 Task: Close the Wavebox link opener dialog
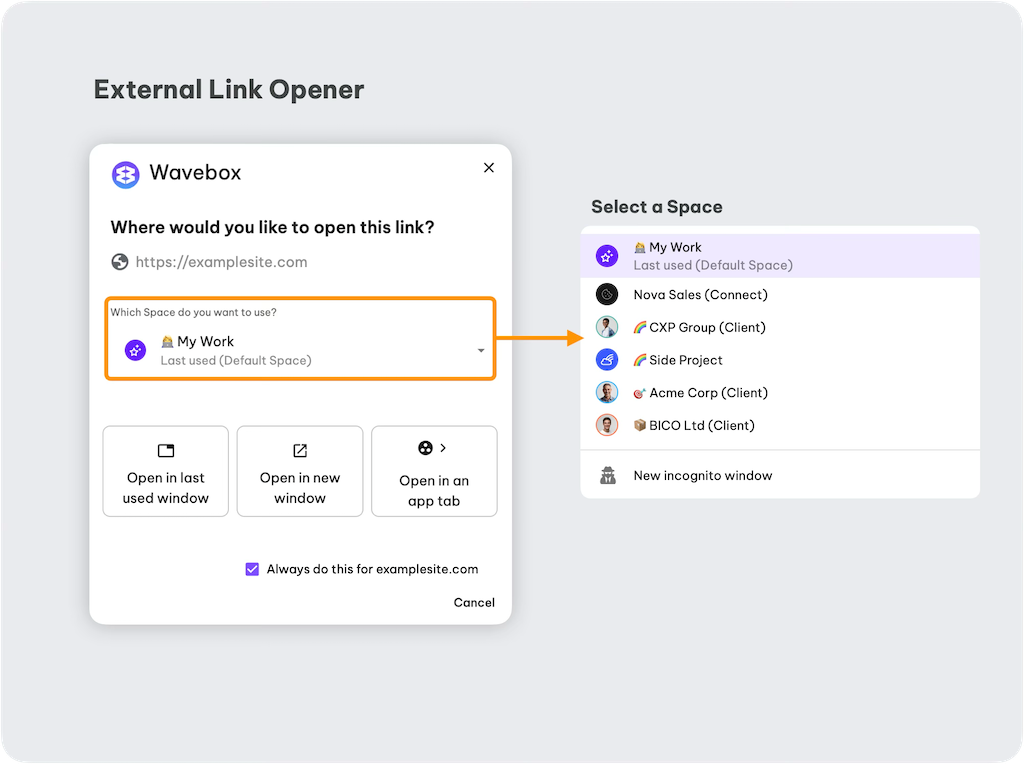489,168
